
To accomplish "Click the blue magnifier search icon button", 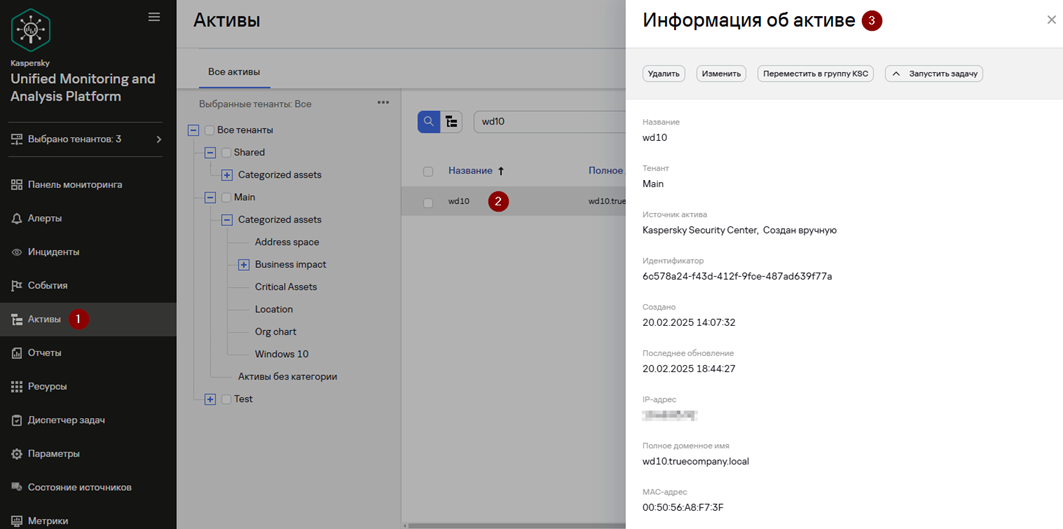I will [428, 122].
